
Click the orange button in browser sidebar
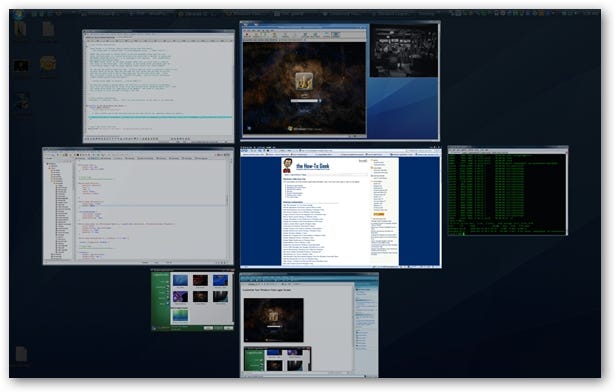(378, 214)
